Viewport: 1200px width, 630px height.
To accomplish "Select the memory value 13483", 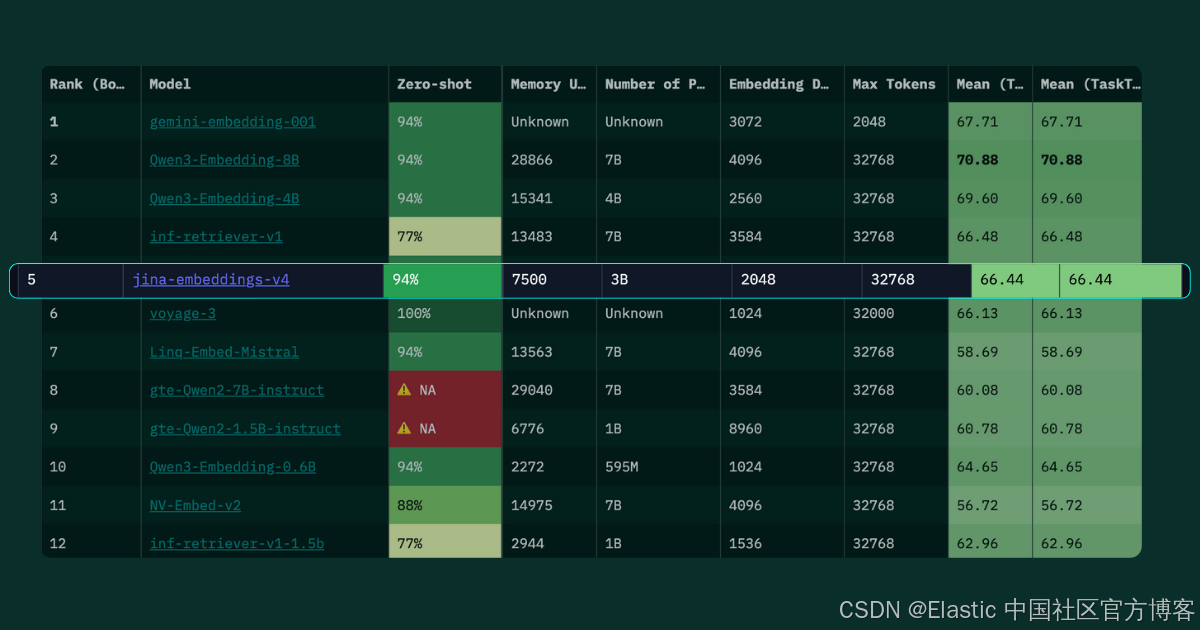I will [x=532, y=237].
